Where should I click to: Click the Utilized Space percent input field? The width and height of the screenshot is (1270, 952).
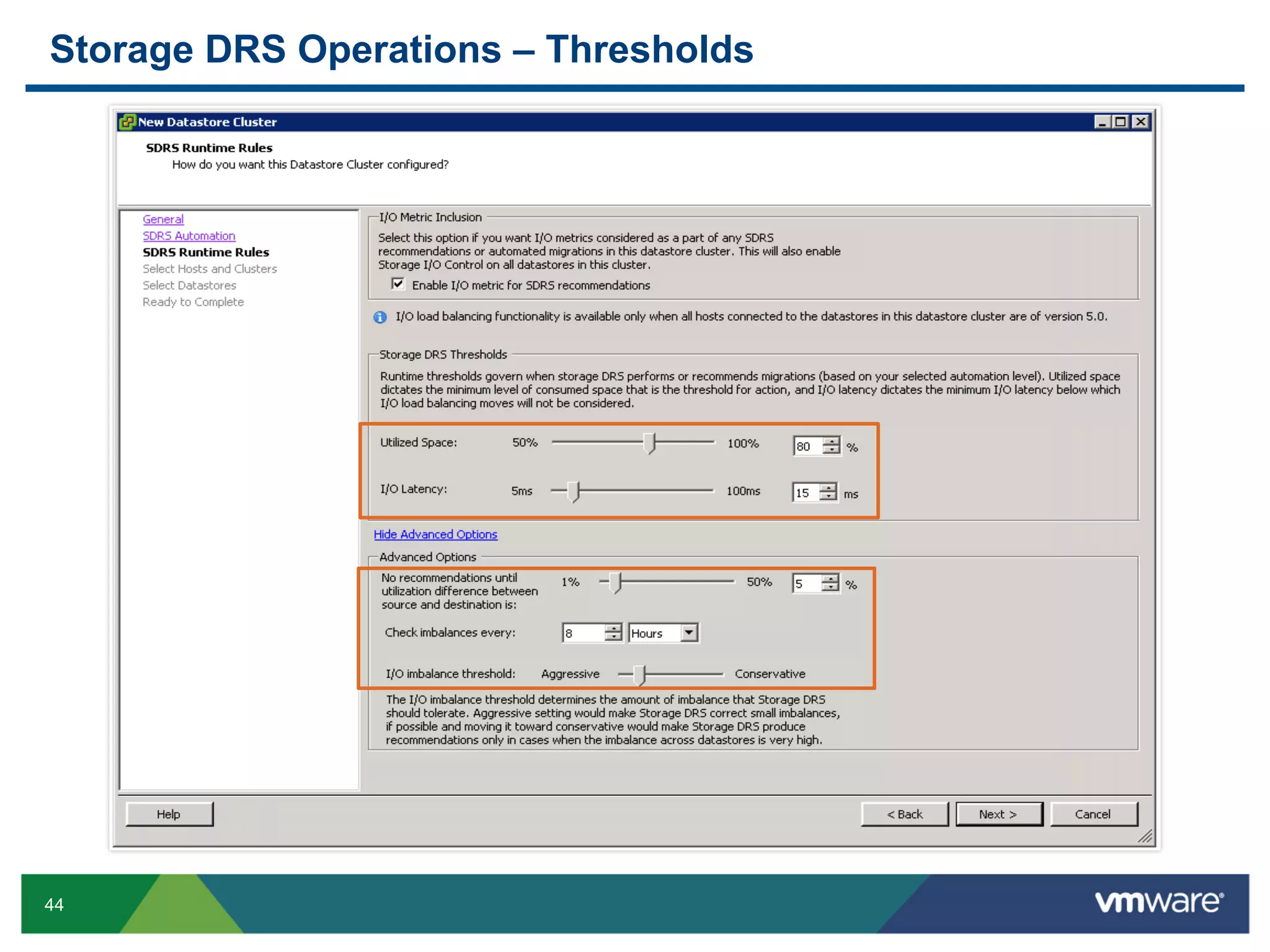tap(808, 446)
